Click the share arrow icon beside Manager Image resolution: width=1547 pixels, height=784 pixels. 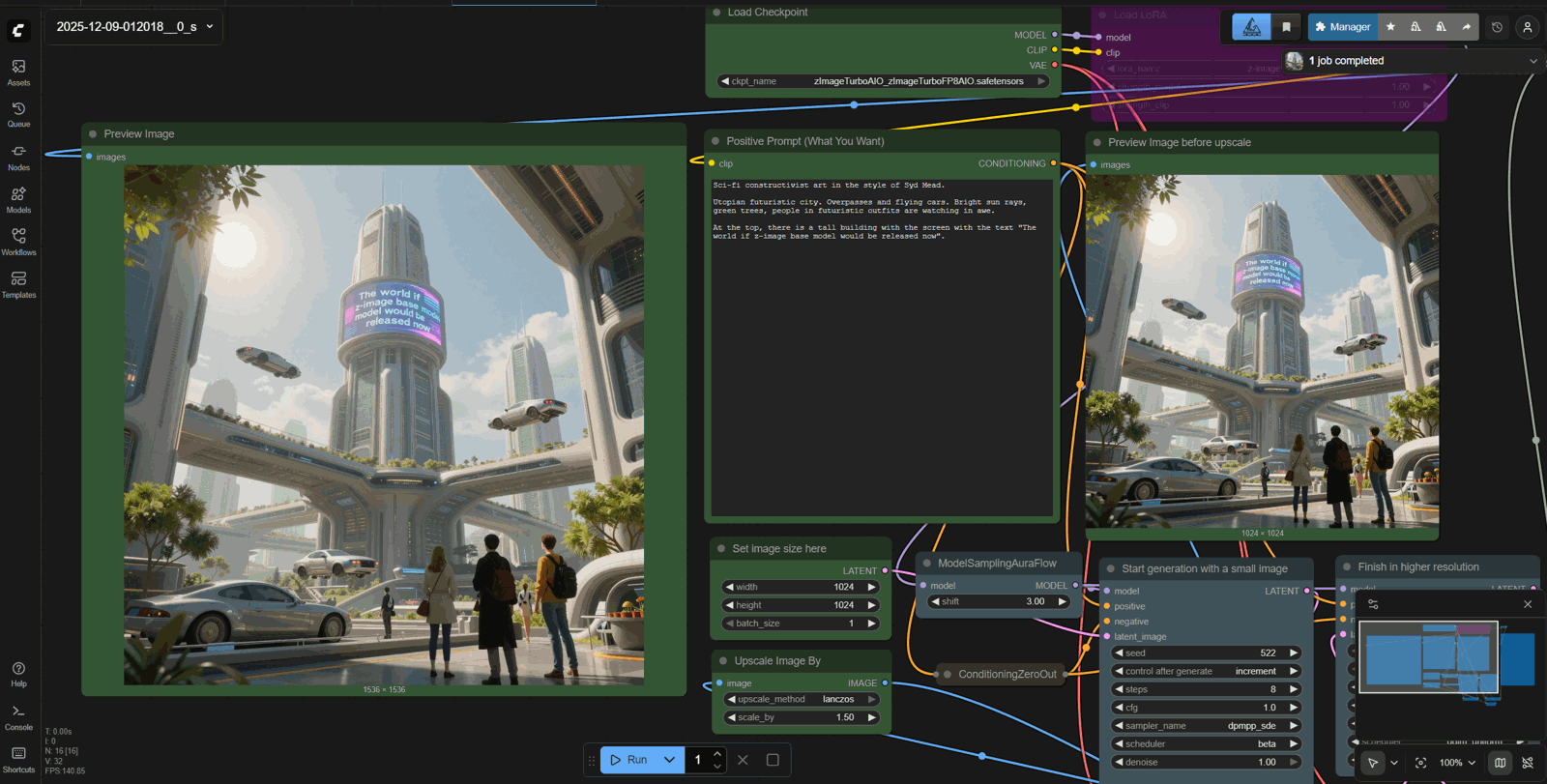[x=1466, y=27]
